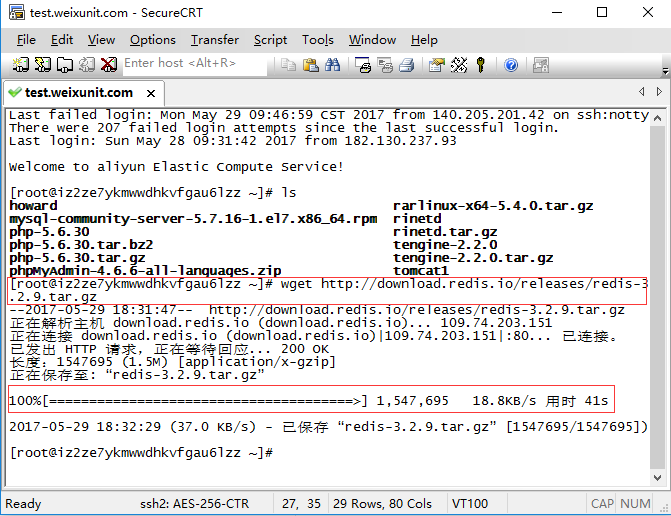671x516 pixels.
Task: Open Session Options toolbar icon
Action: click(437, 65)
